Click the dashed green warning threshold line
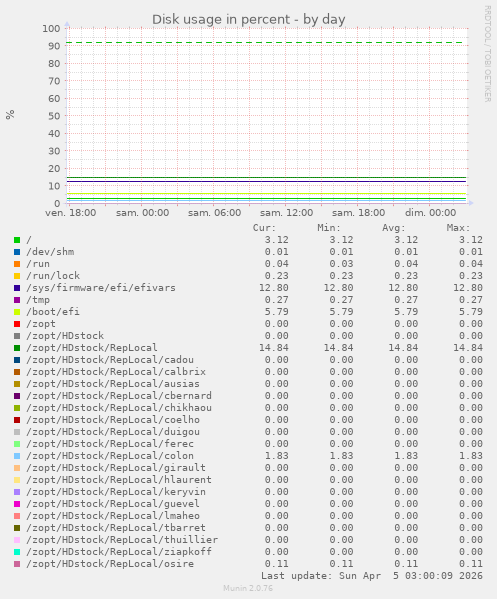The image size is (497, 599). [x=266, y=42]
